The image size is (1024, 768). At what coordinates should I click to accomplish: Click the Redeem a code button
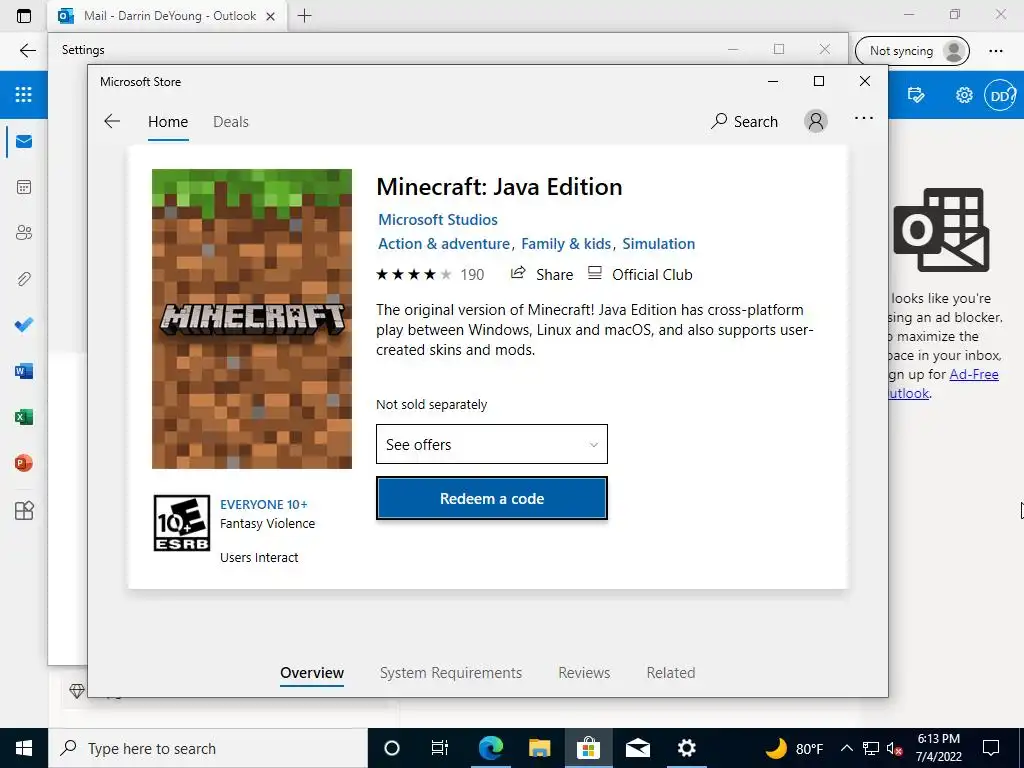tap(492, 498)
